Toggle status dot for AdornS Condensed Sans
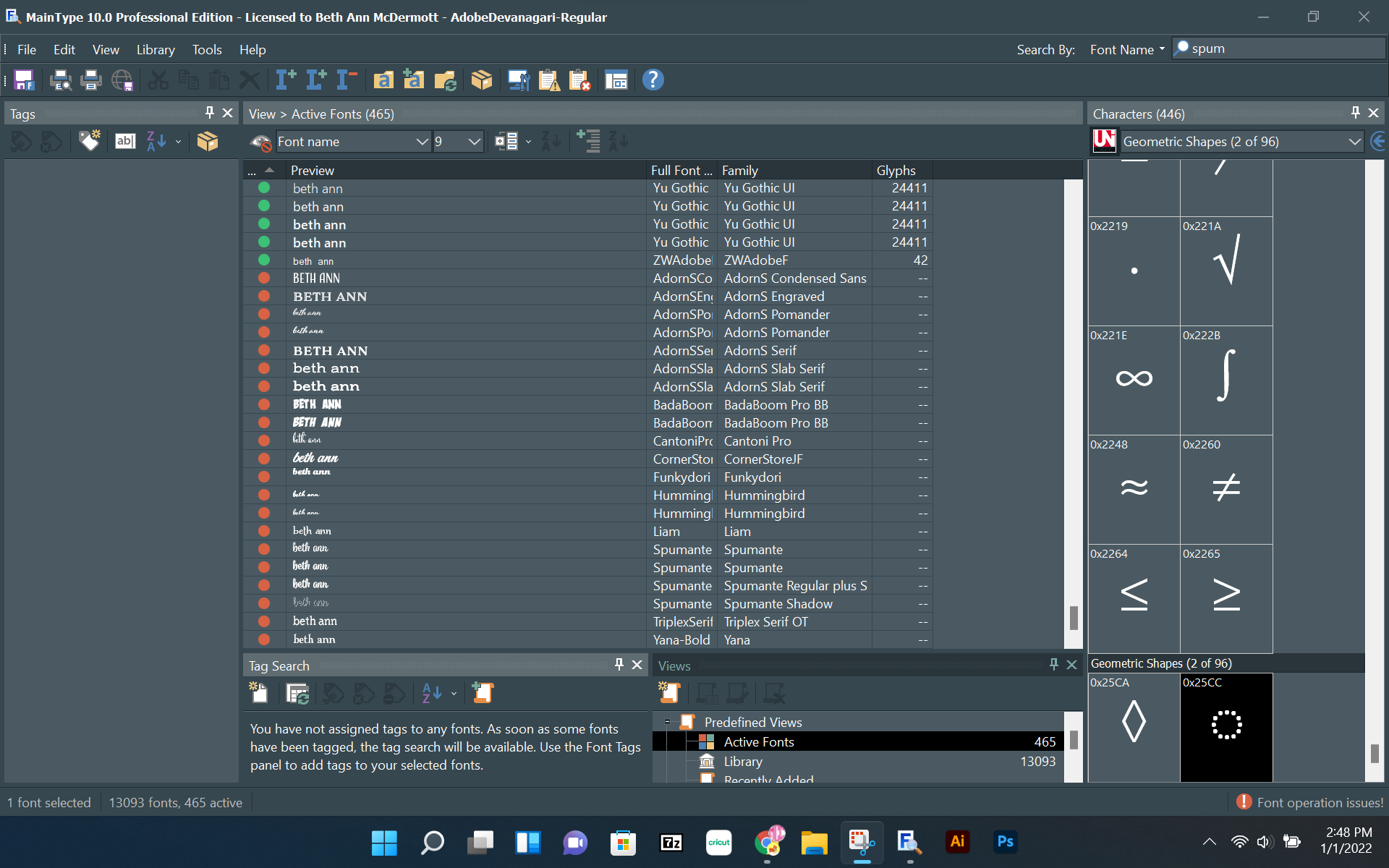Screen dimensions: 1389x868 (x=264, y=278)
